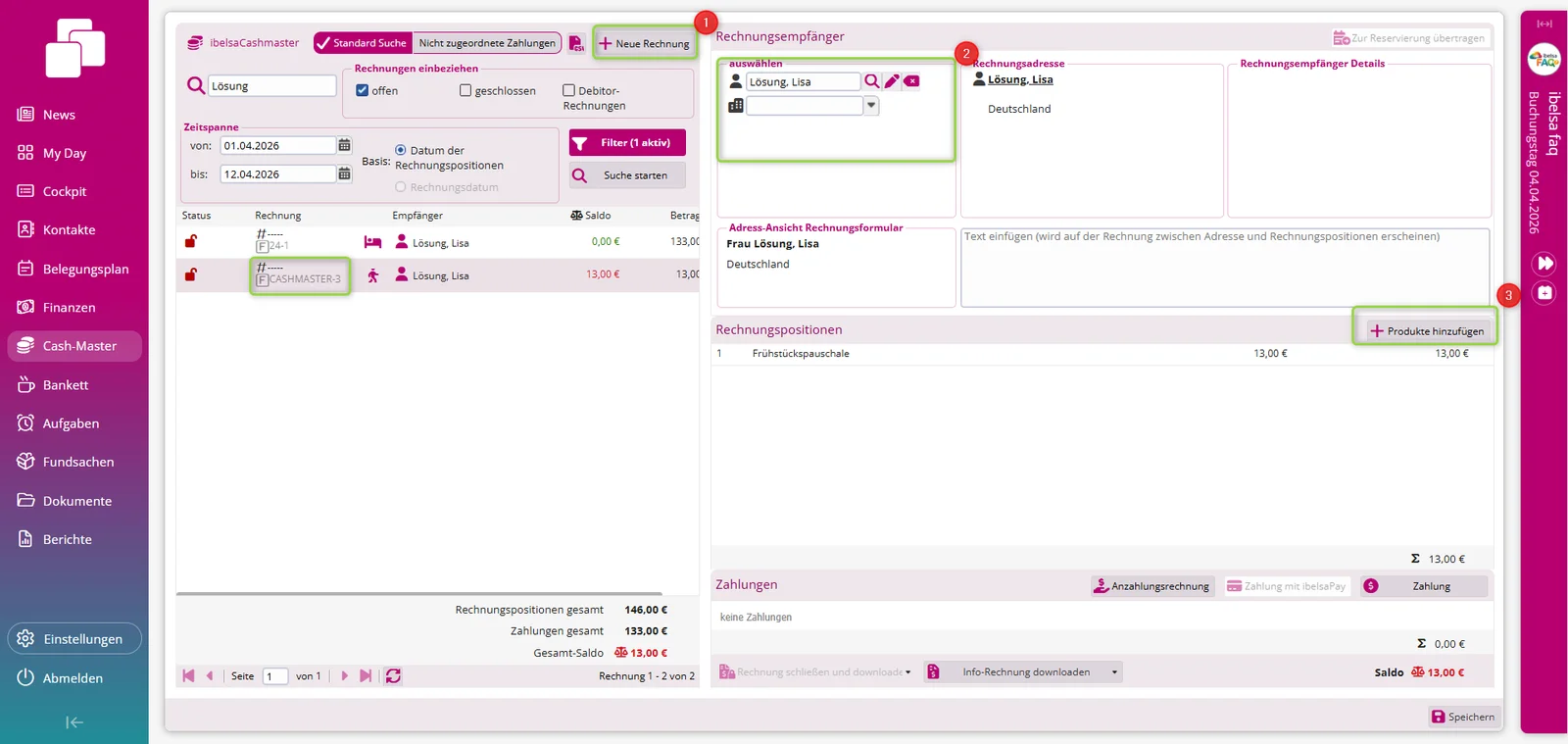This screenshot has width=1568, height=744.
Task: Open calendar picker for the 'von' date
Action: click(x=344, y=145)
